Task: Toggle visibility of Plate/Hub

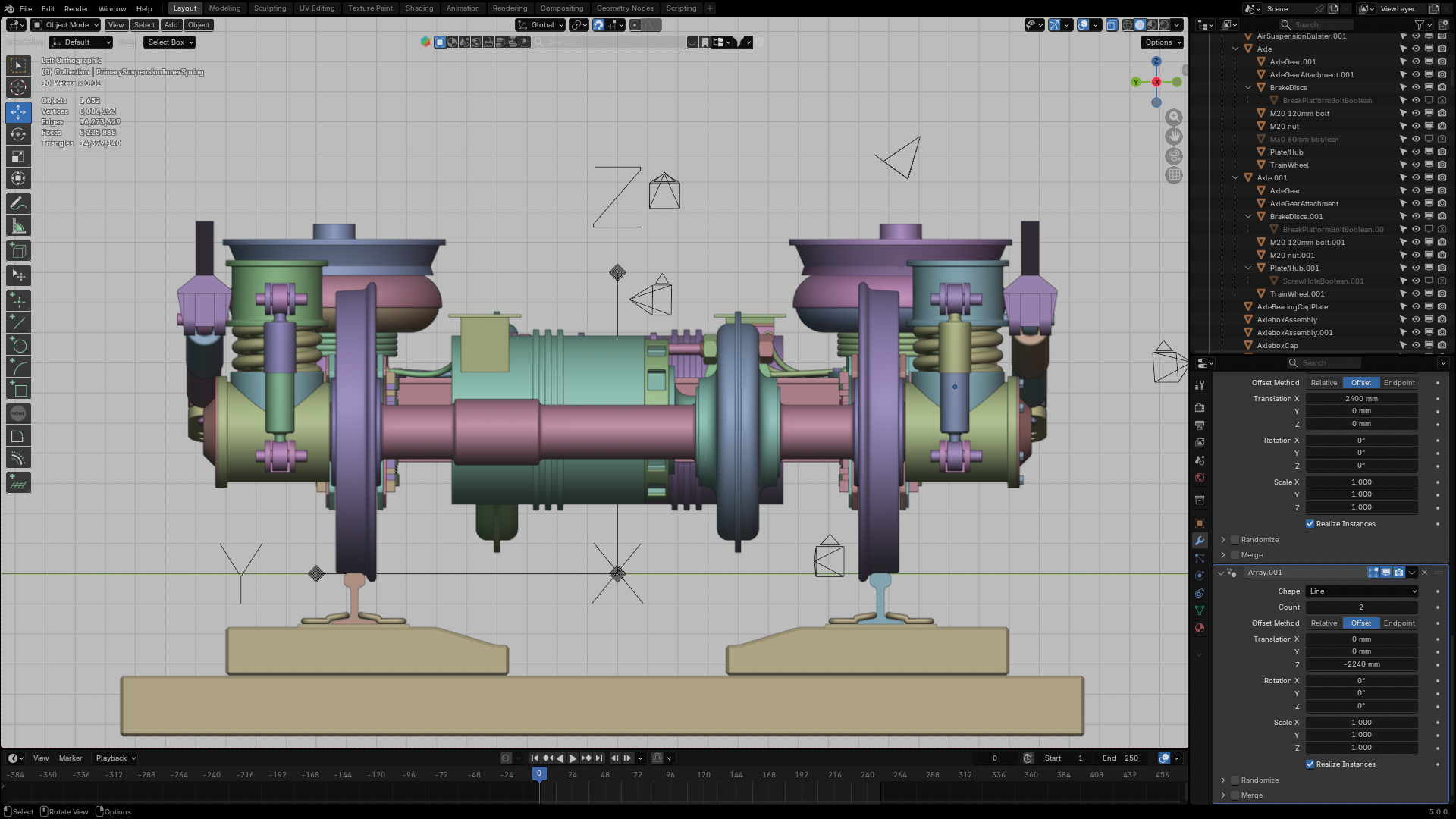Action: [x=1416, y=152]
